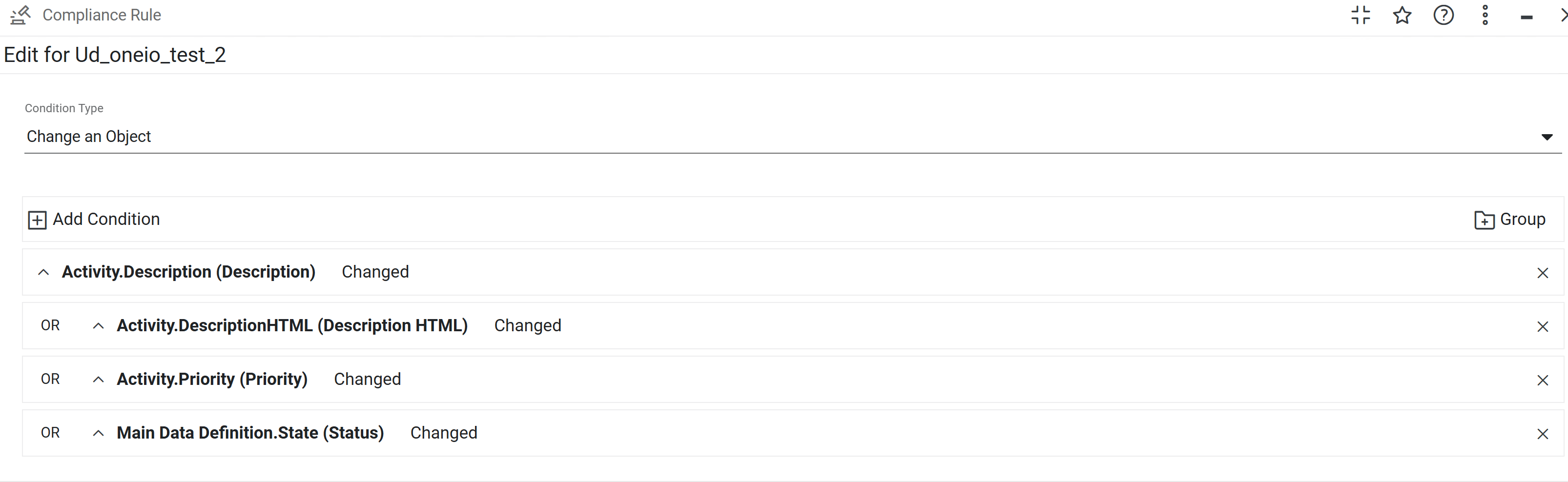The image size is (1568, 482).
Task: Open help via the question mark icon
Action: [x=1443, y=15]
